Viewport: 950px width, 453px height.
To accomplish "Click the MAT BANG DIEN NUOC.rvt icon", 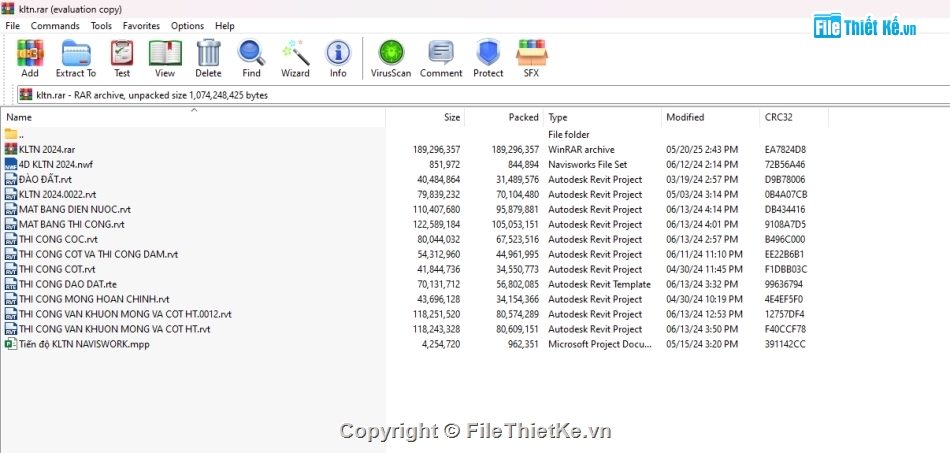I will [11, 209].
